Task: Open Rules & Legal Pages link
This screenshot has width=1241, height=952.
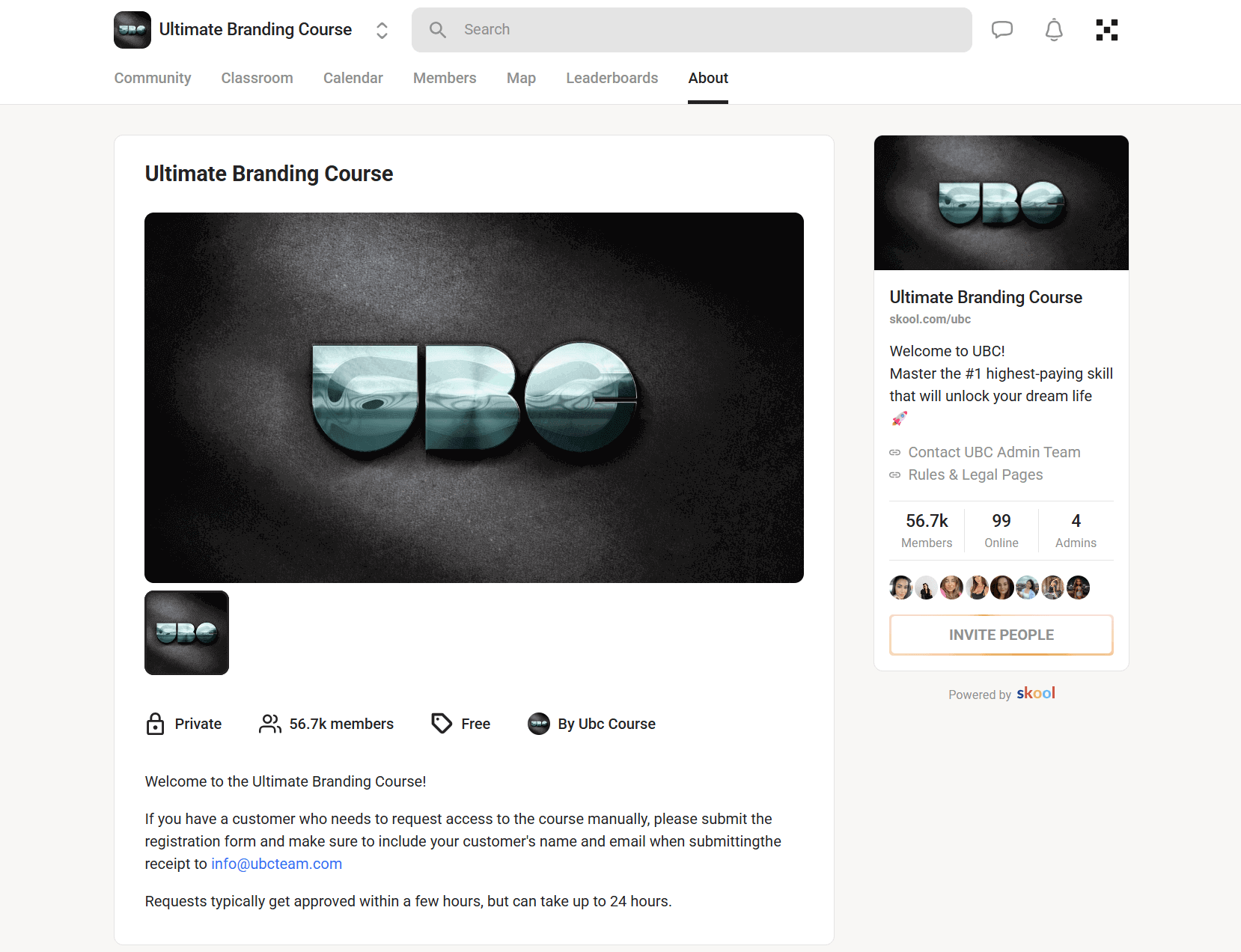Action: 975,475
